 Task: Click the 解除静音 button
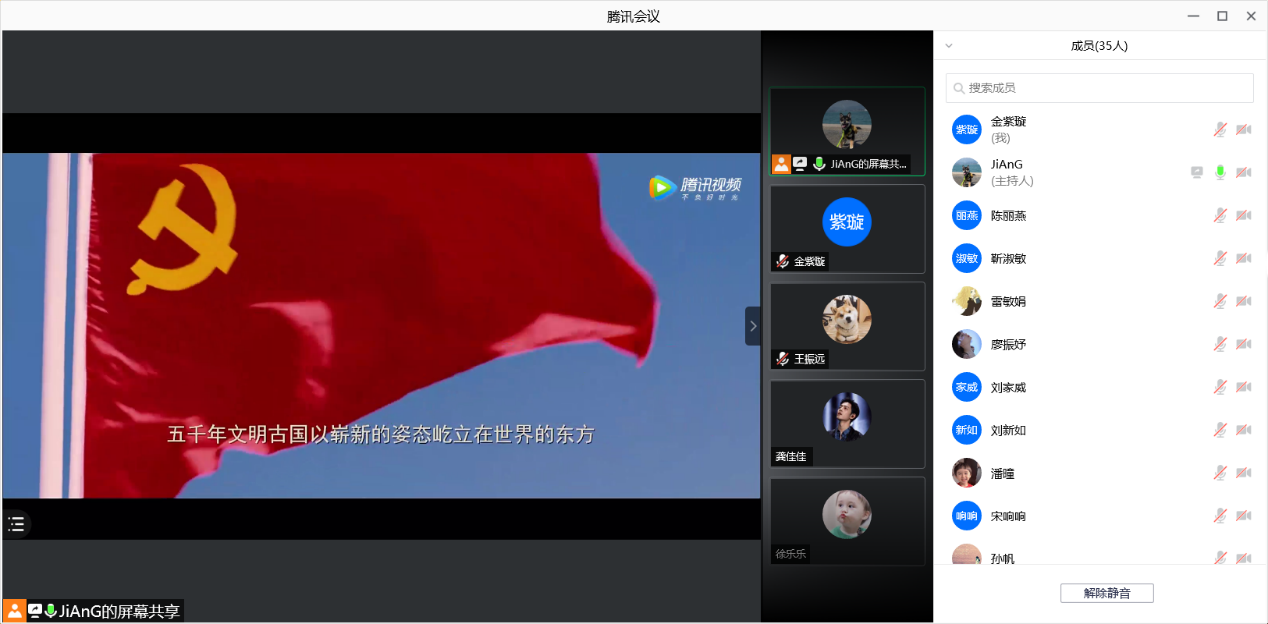coord(1107,593)
